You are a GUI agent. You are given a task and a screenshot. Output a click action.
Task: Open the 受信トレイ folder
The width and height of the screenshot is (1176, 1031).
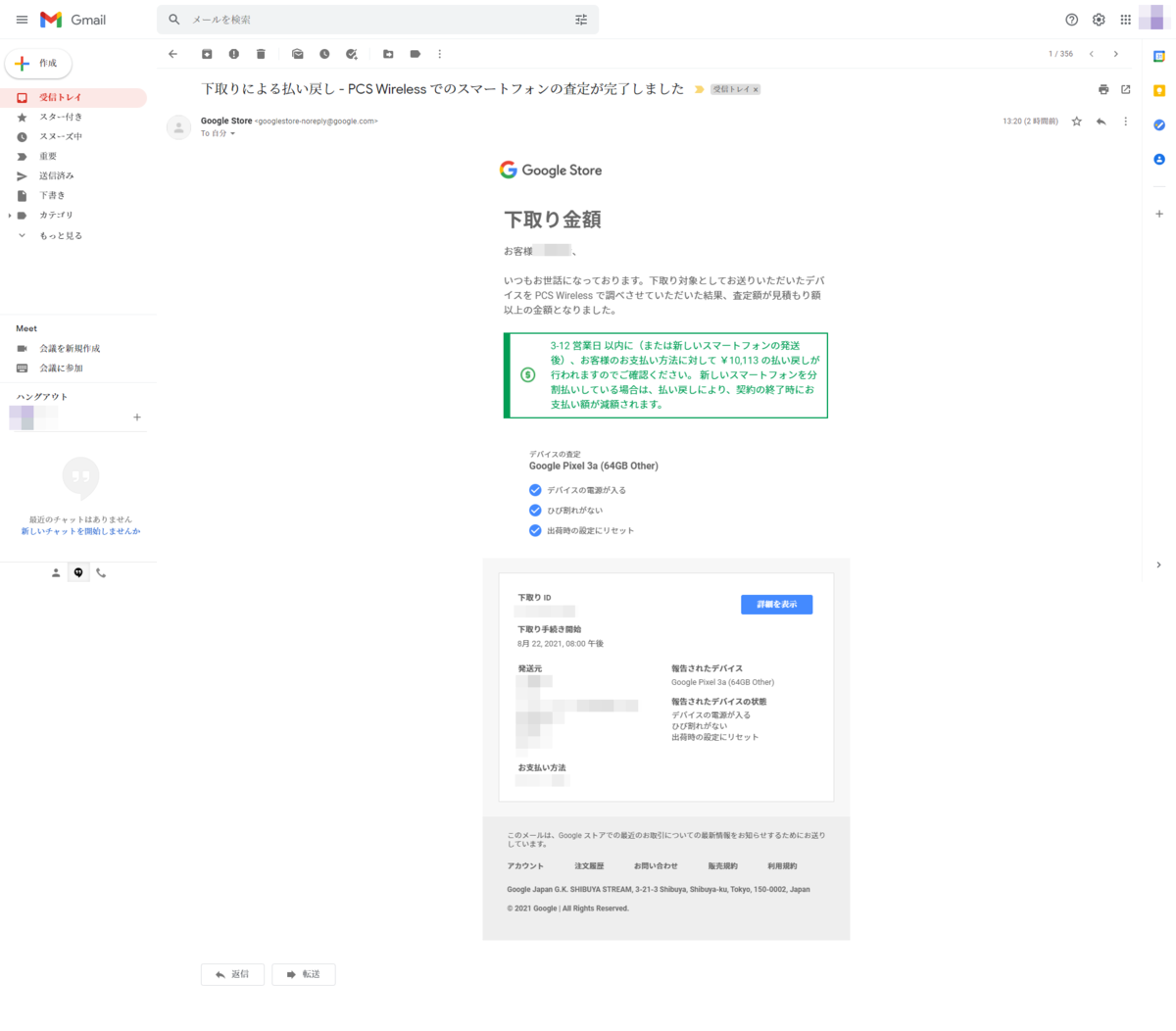[x=73, y=97]
